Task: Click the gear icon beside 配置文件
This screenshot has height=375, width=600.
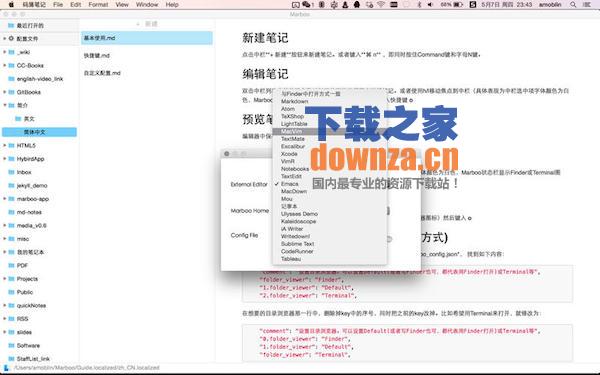Action: pos(11,39)
